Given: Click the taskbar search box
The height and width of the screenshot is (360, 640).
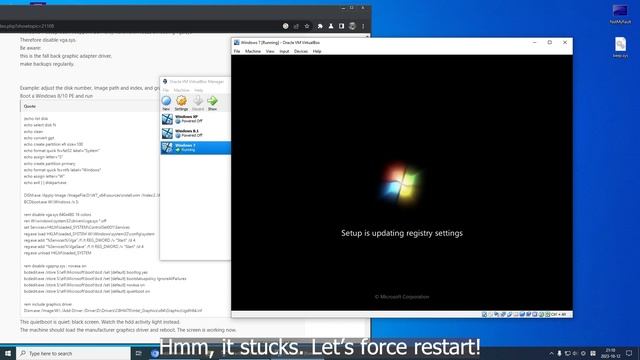Looking at the screenshot, I should tap(73, 353).
